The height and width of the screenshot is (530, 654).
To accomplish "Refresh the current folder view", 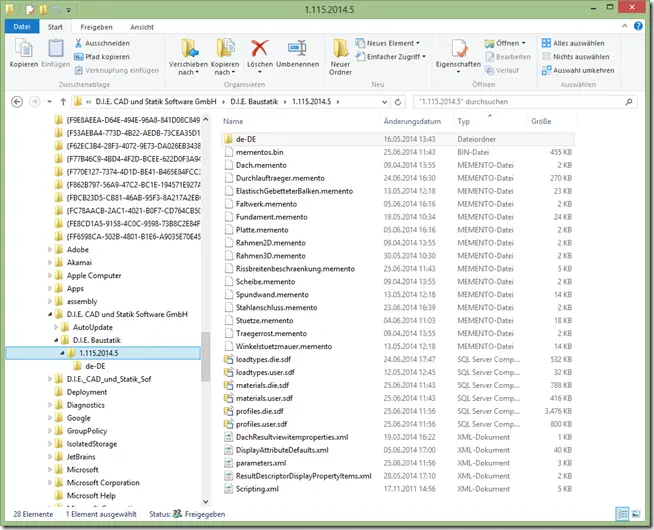I will (398, 102).
